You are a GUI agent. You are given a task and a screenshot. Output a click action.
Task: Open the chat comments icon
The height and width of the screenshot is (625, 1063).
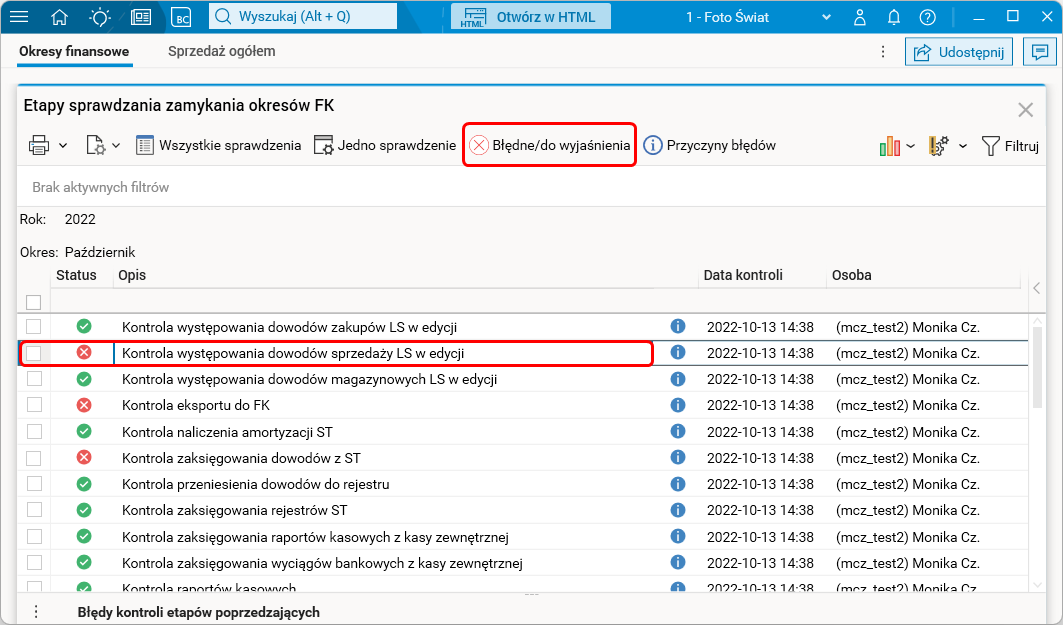[x=1039, y=52]
